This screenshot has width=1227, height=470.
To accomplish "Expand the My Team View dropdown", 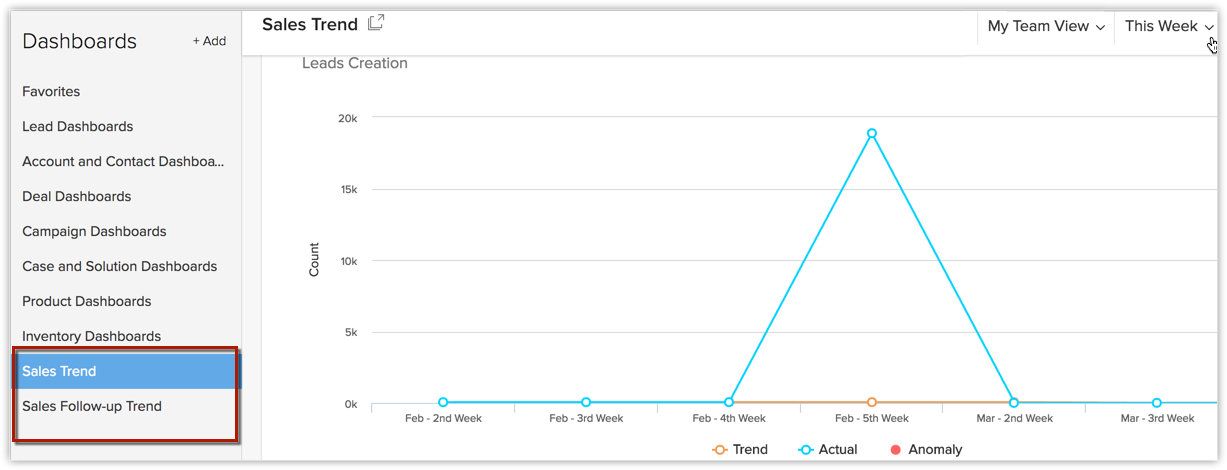I will [1046, 27].
